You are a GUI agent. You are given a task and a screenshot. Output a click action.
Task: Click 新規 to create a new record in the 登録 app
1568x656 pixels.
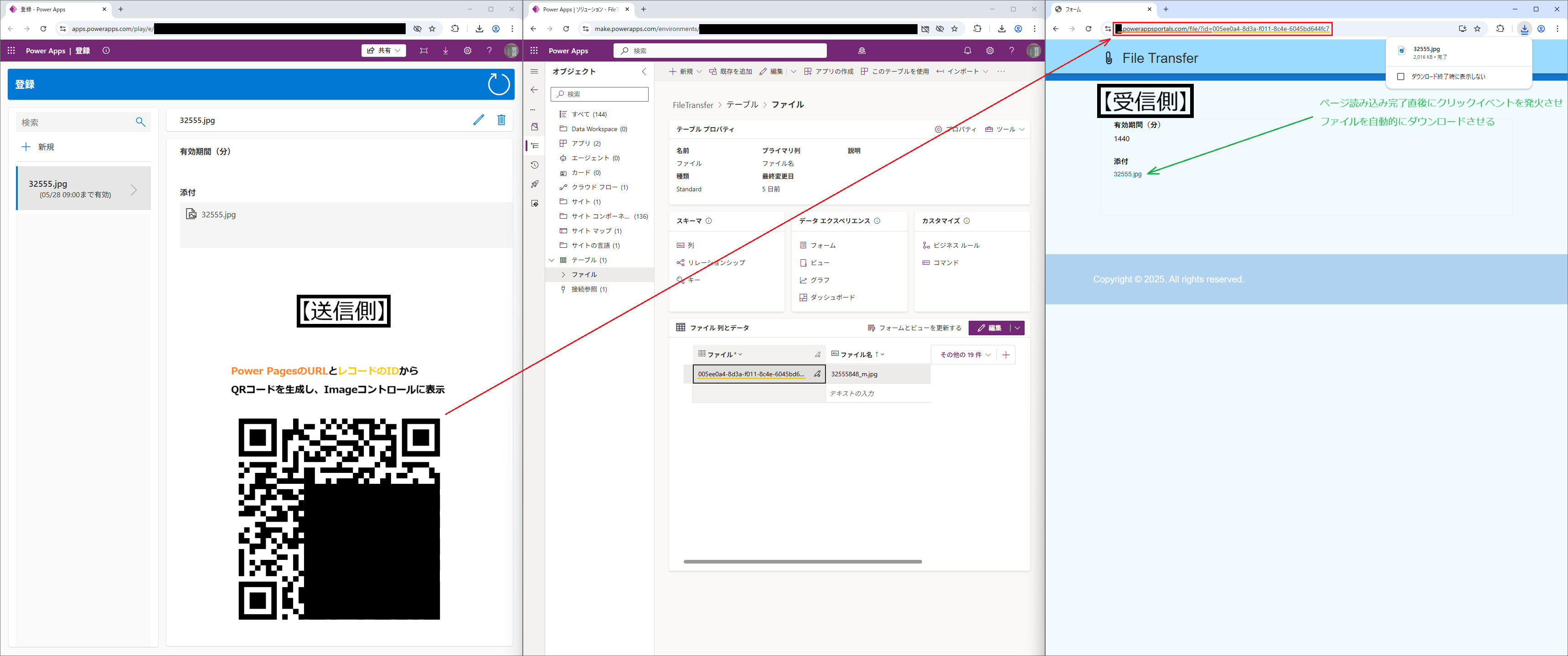[38, 147]
